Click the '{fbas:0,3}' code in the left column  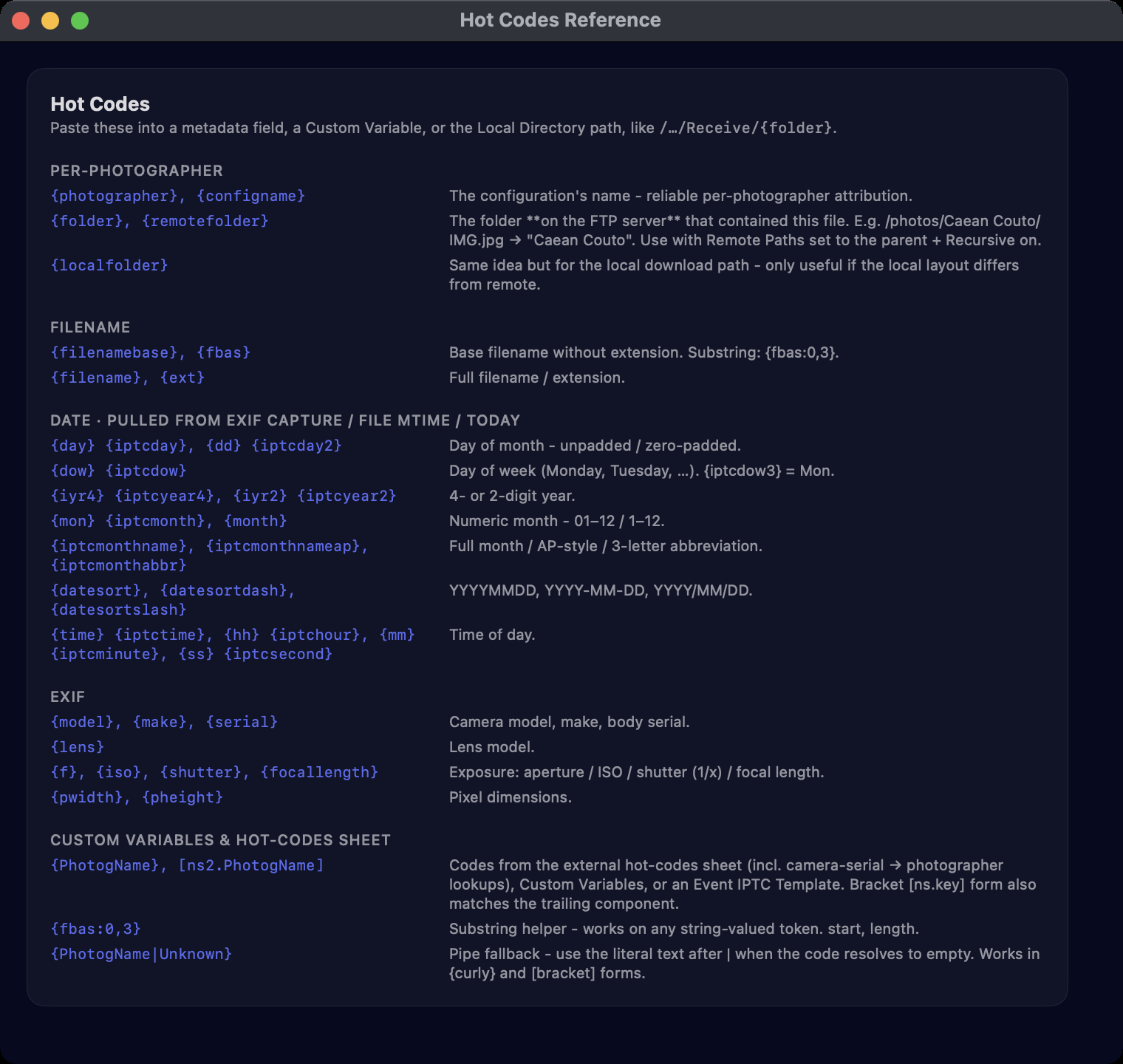point(95,929)
